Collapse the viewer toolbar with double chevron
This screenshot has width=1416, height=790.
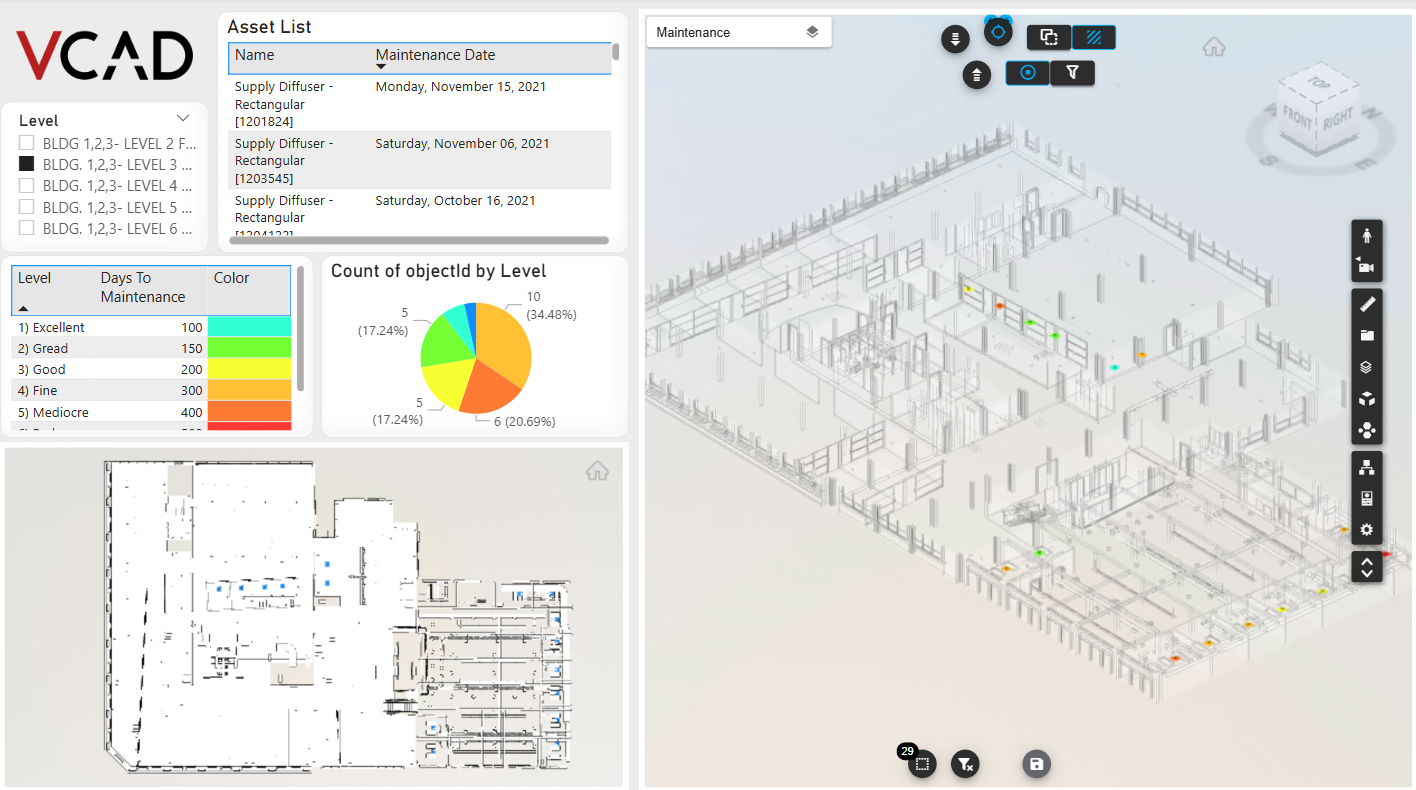[x=1366, y=567]
